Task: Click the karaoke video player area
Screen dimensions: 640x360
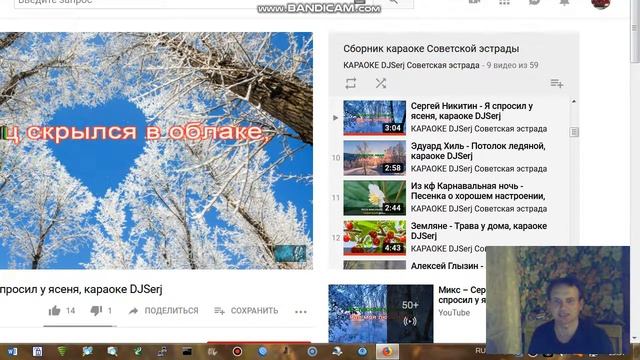Action: coord(156,151)
